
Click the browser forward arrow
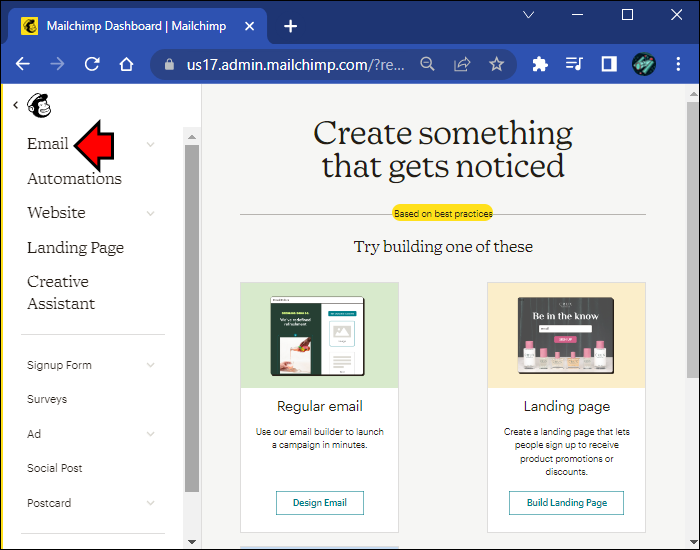(57, 64)
